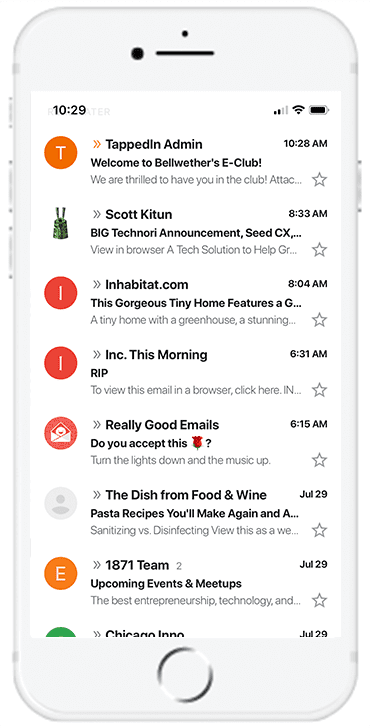The height and width of the screenshot is (728, 370).
Task: Select the Inc. This Morning avatar
Action: [x=60, y=363]
